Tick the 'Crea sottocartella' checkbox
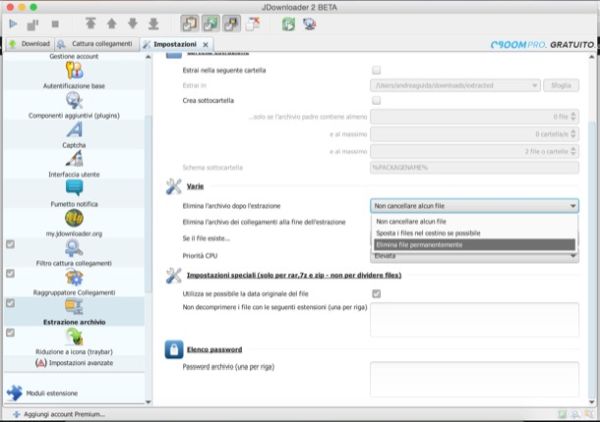 pos(377,102)
